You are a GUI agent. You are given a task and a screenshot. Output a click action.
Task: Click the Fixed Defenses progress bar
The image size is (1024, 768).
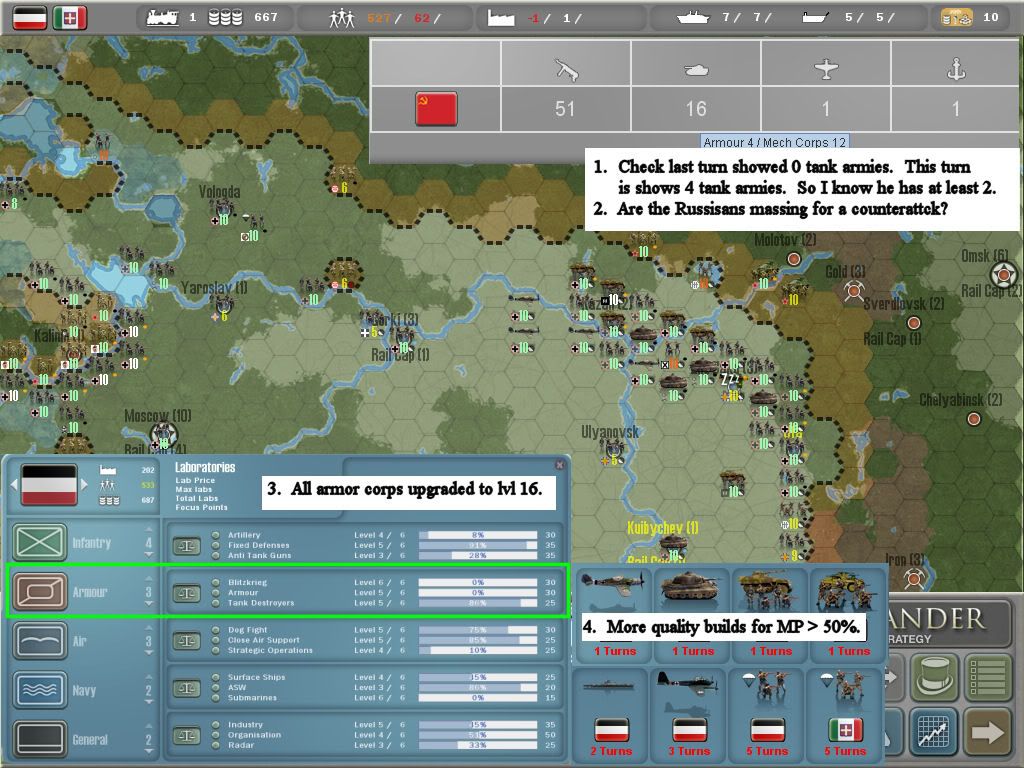477,545
